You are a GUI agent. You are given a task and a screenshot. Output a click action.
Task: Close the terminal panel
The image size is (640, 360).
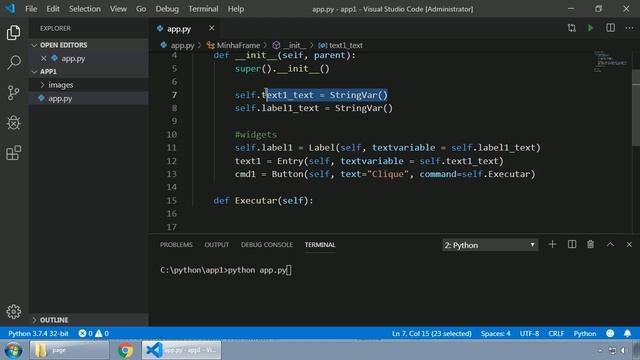(x=629, y=244)
